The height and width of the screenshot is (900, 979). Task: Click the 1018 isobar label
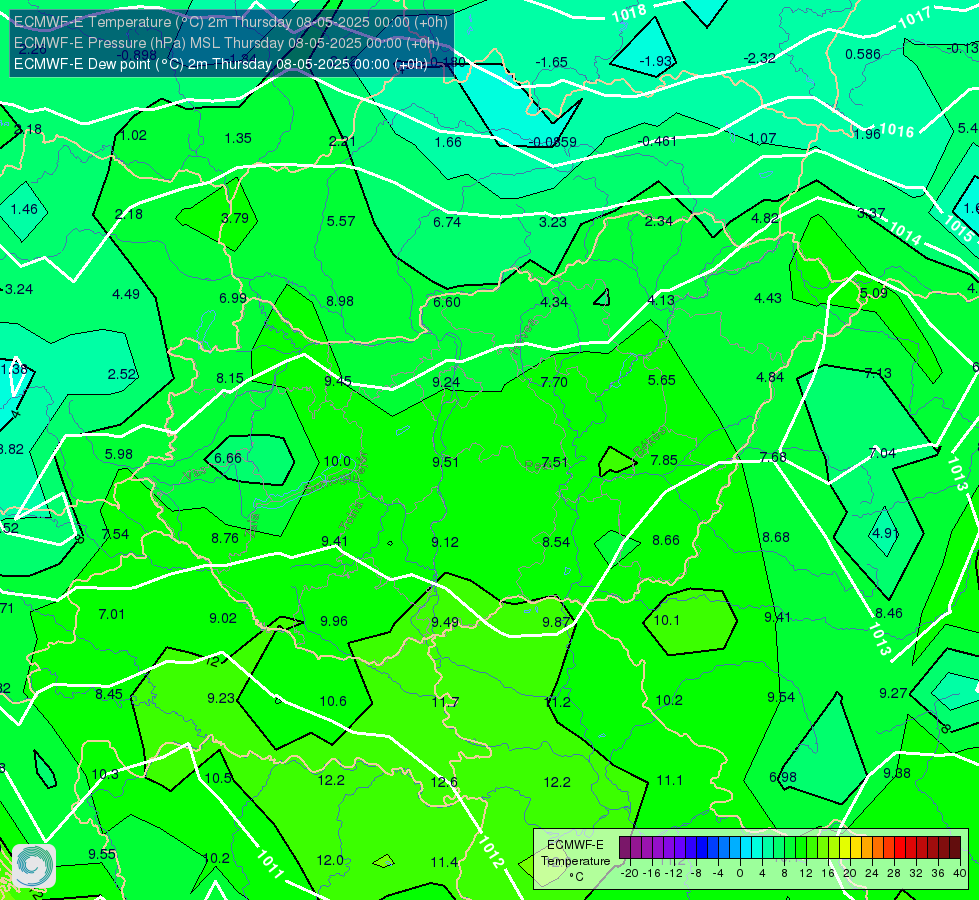tap(629, 12)
